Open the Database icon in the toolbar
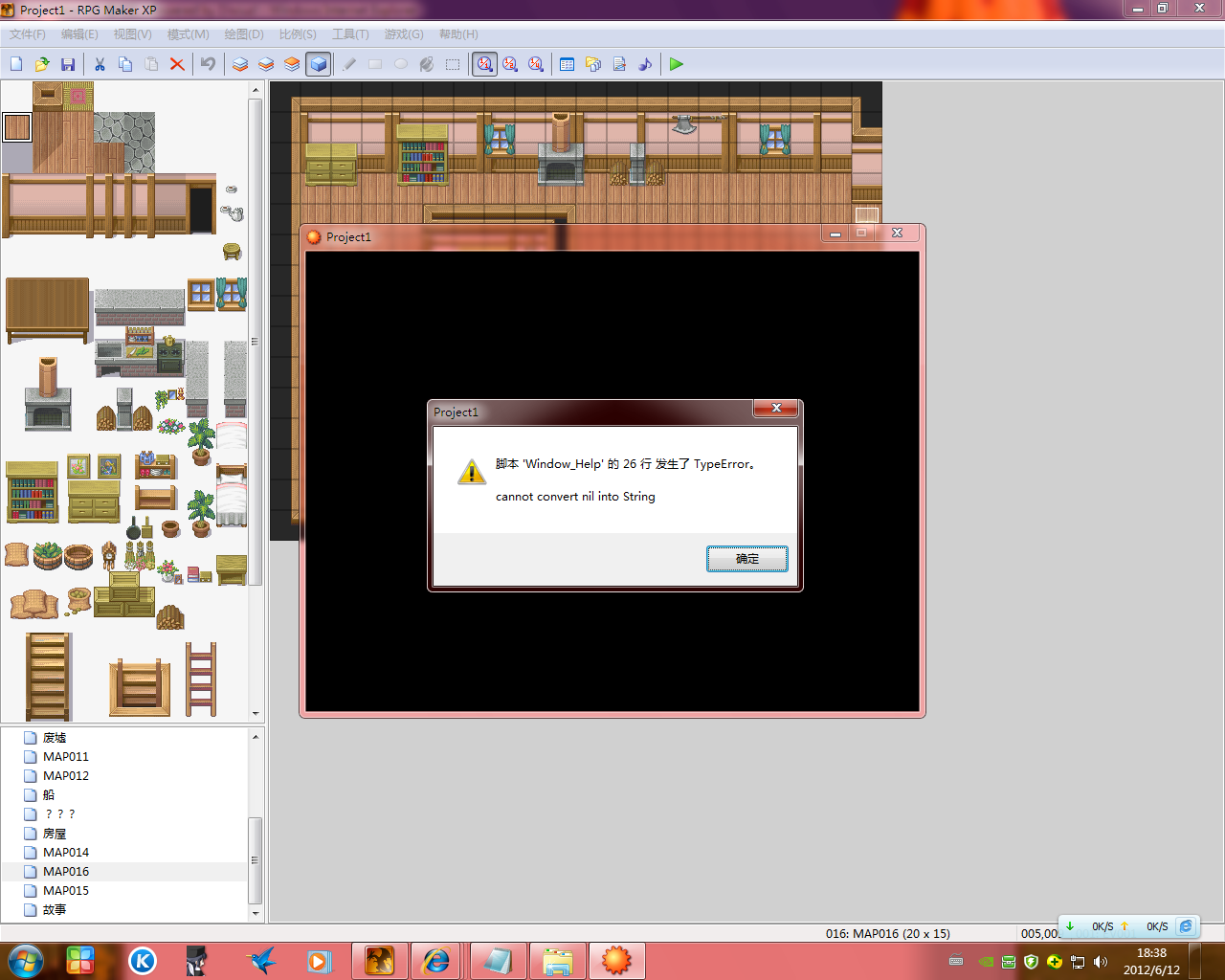This screenshot has width=1225, height=980. click(568, 64)
